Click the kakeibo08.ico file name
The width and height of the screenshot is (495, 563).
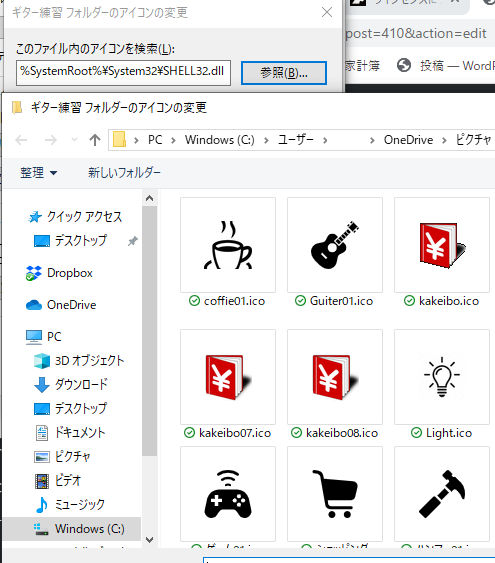point(342,433)
